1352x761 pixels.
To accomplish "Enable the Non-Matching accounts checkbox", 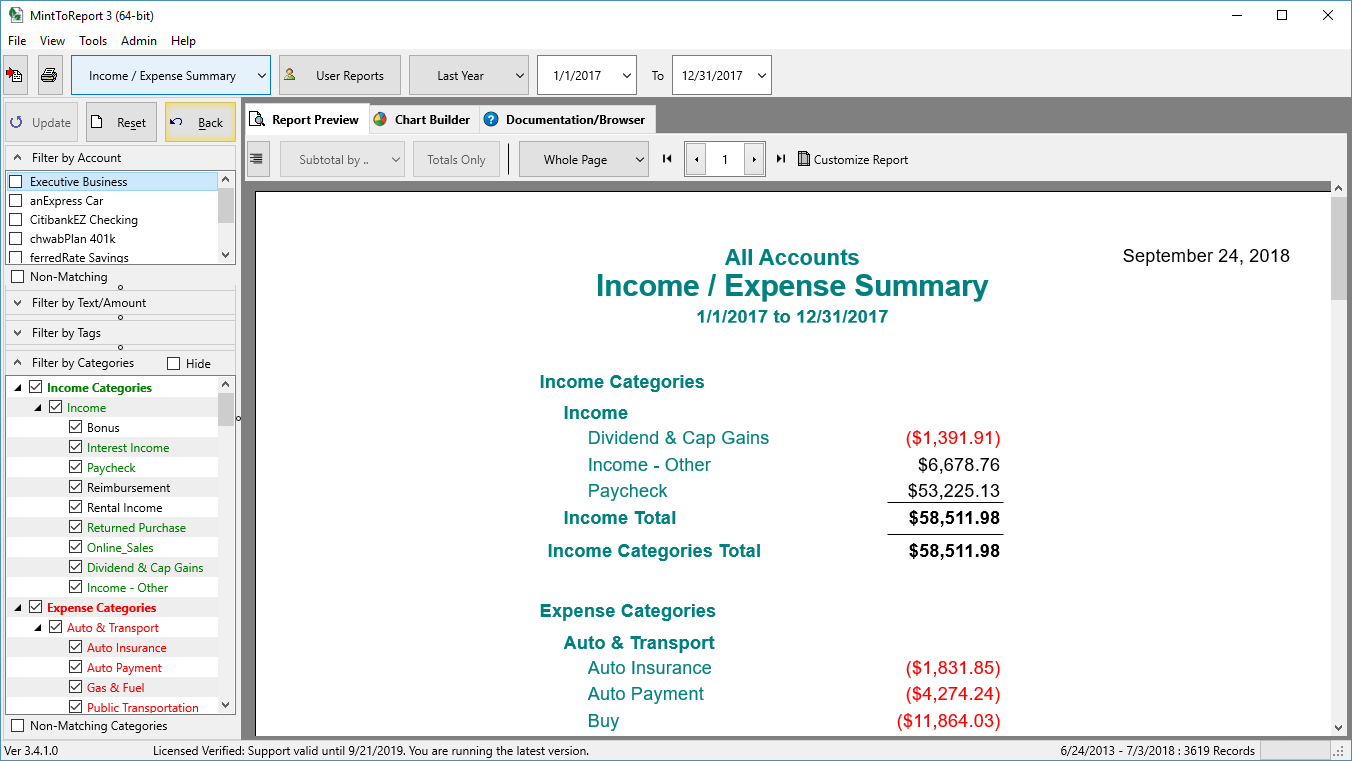I will coord(18,277).
